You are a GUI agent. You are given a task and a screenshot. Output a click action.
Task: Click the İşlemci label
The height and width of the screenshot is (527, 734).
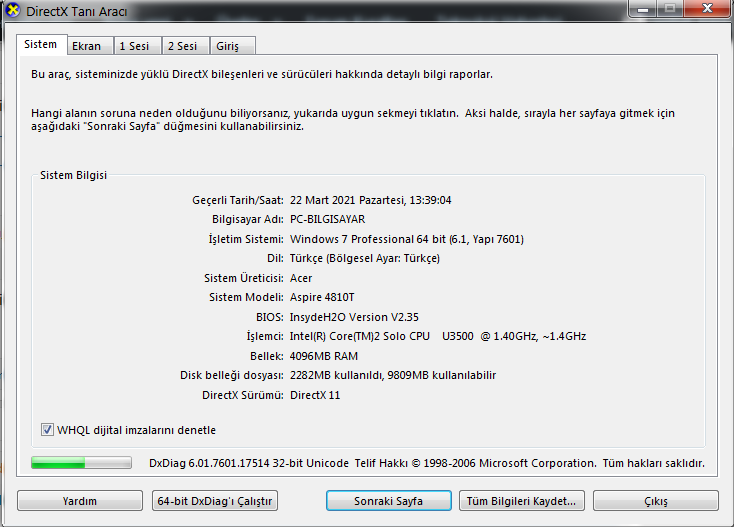tap(264, 336)
